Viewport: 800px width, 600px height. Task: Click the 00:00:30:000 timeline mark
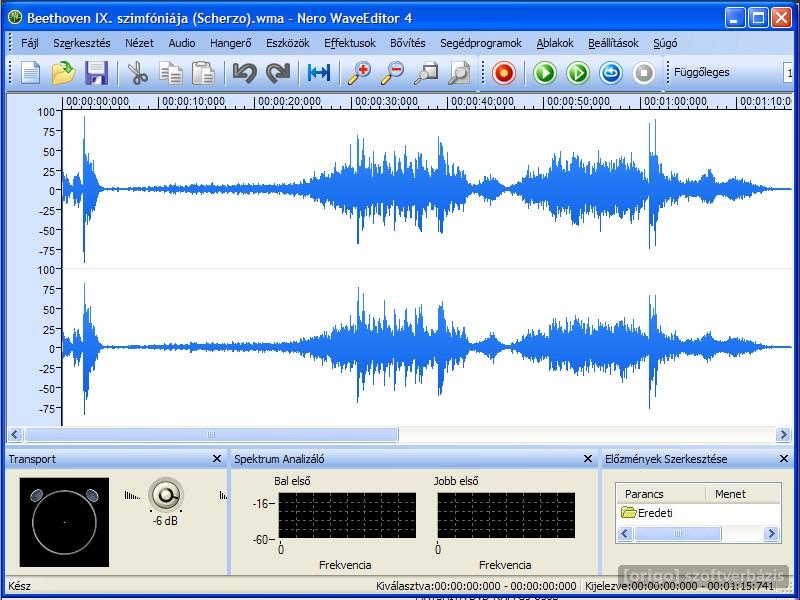(386, 101)
